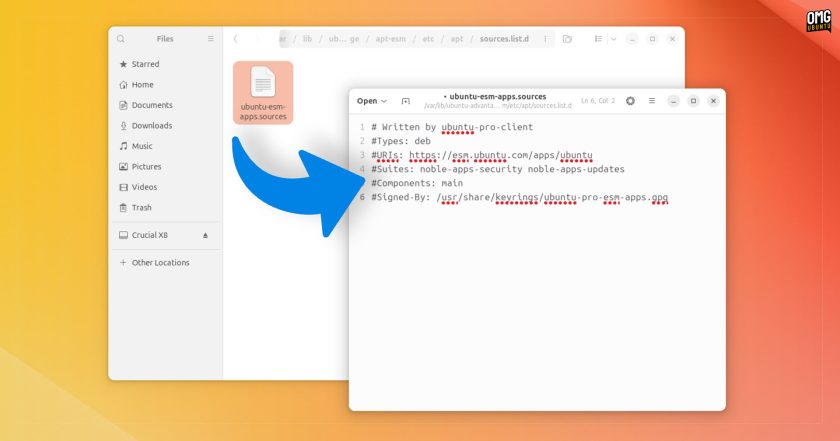Click 'lib' in the path bar
The image size is (840, 441).
tap(307, 39)
